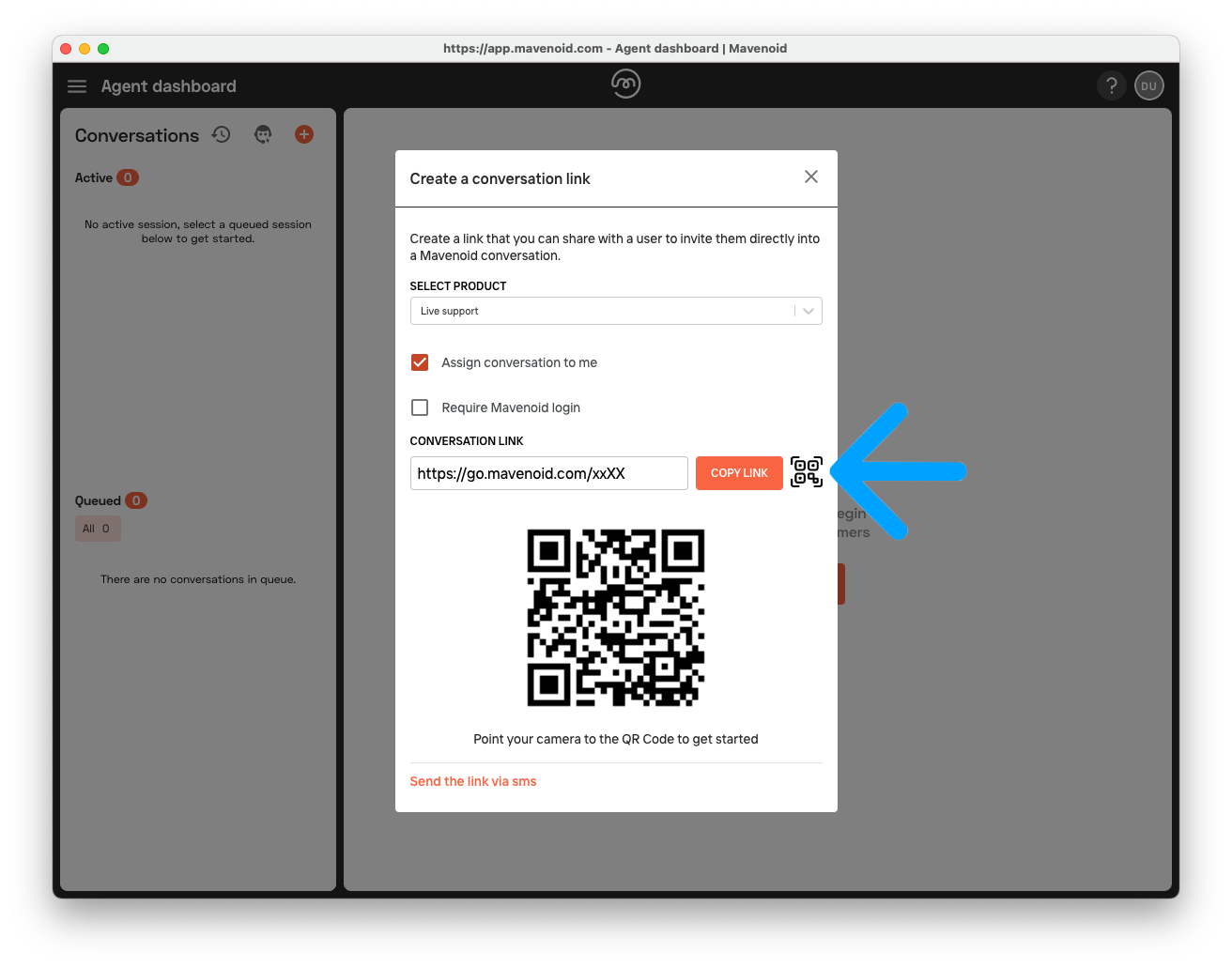Uncheck Assign conversation to me
The image size is (1232, 968).
tap(420, 362)
